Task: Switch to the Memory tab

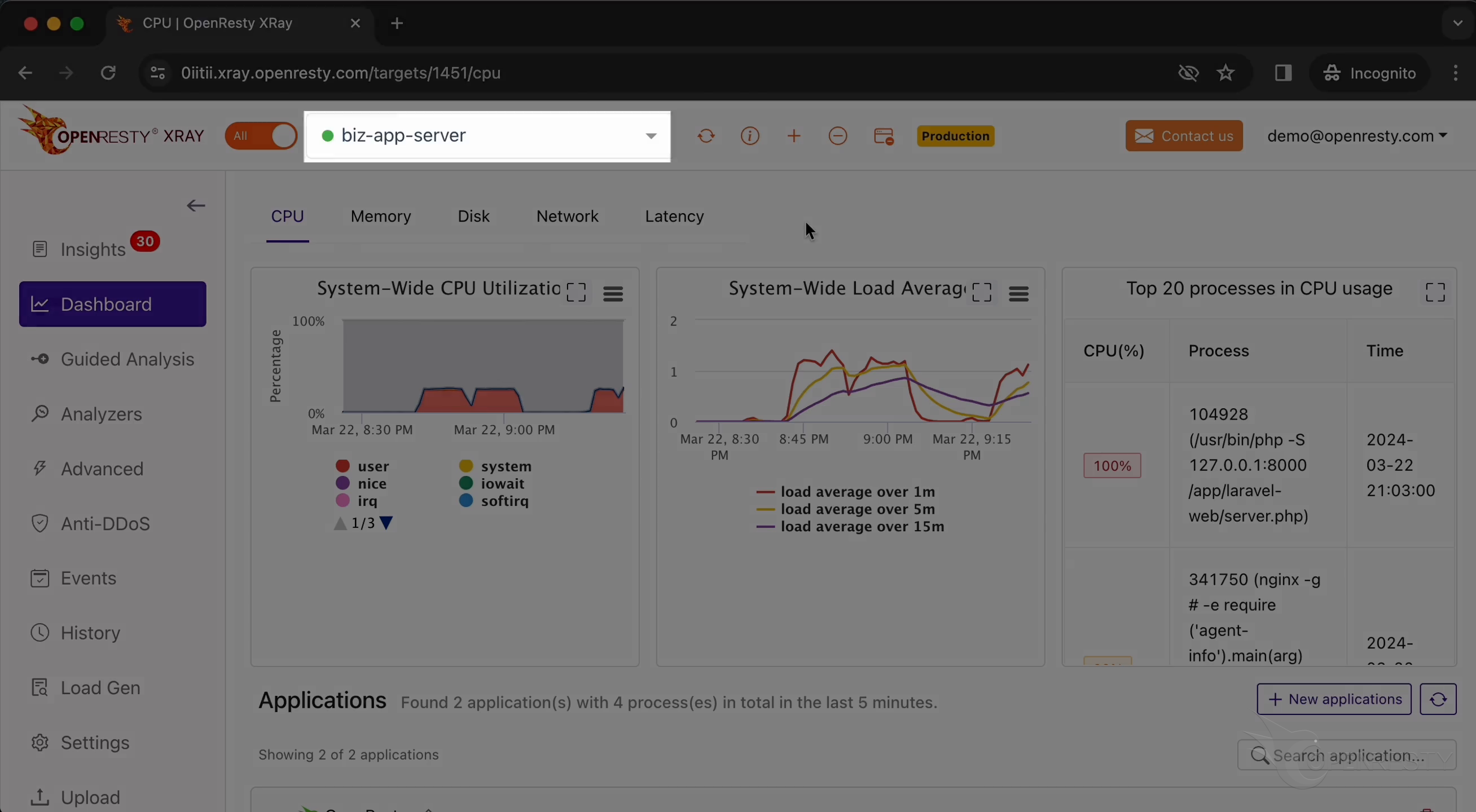Action: tap(381, 217)
